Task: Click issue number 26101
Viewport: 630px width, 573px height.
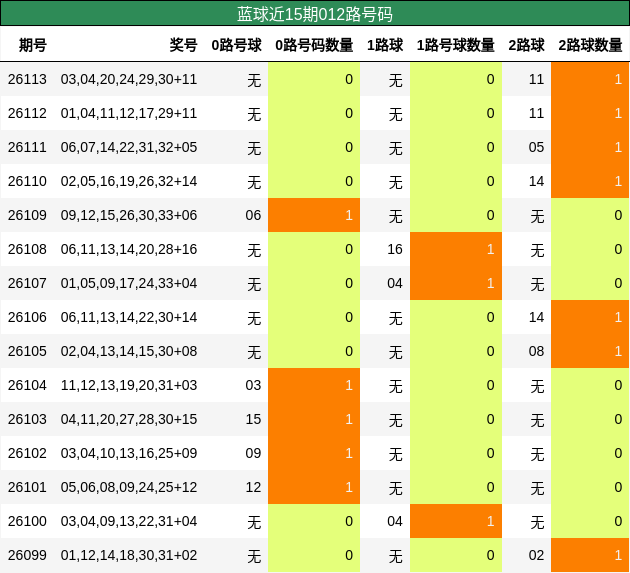Action: (27, 487)
